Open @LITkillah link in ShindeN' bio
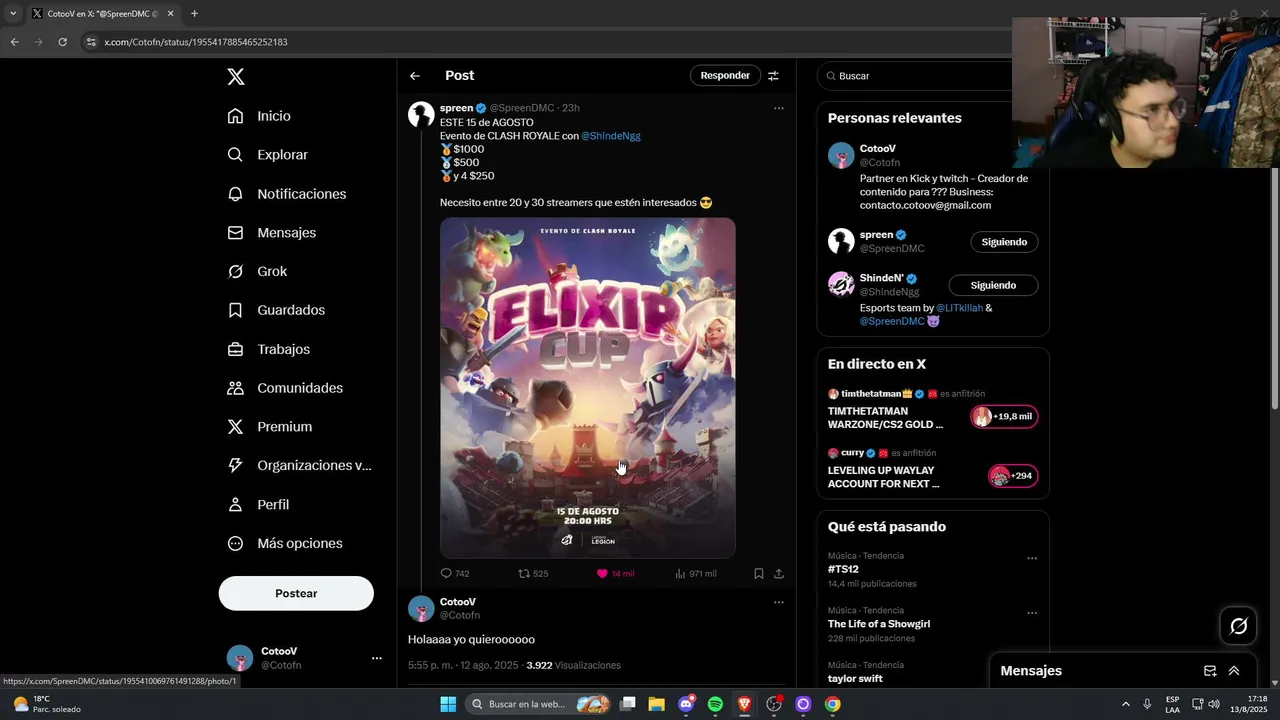This screenshot has width=1280, height=720. (959, 308)
